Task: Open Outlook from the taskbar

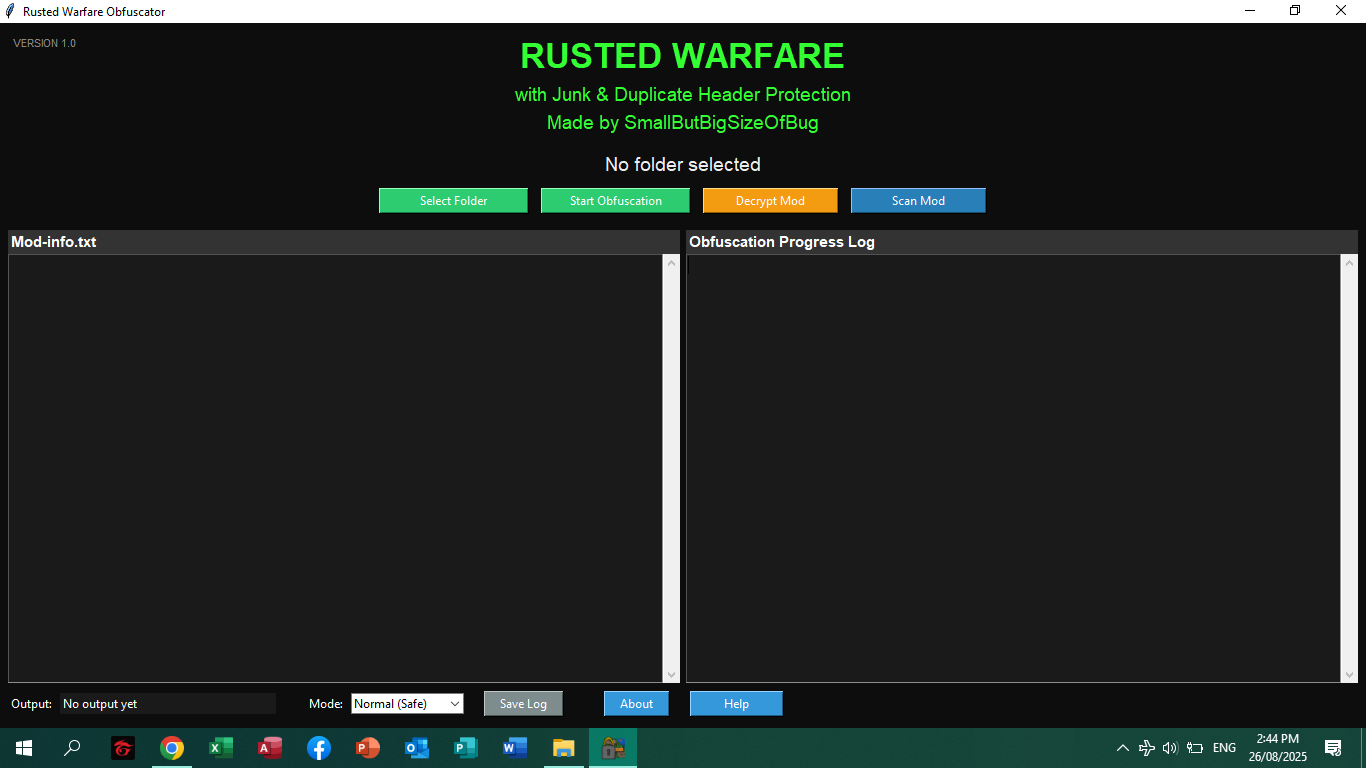Action: [417, 747]
